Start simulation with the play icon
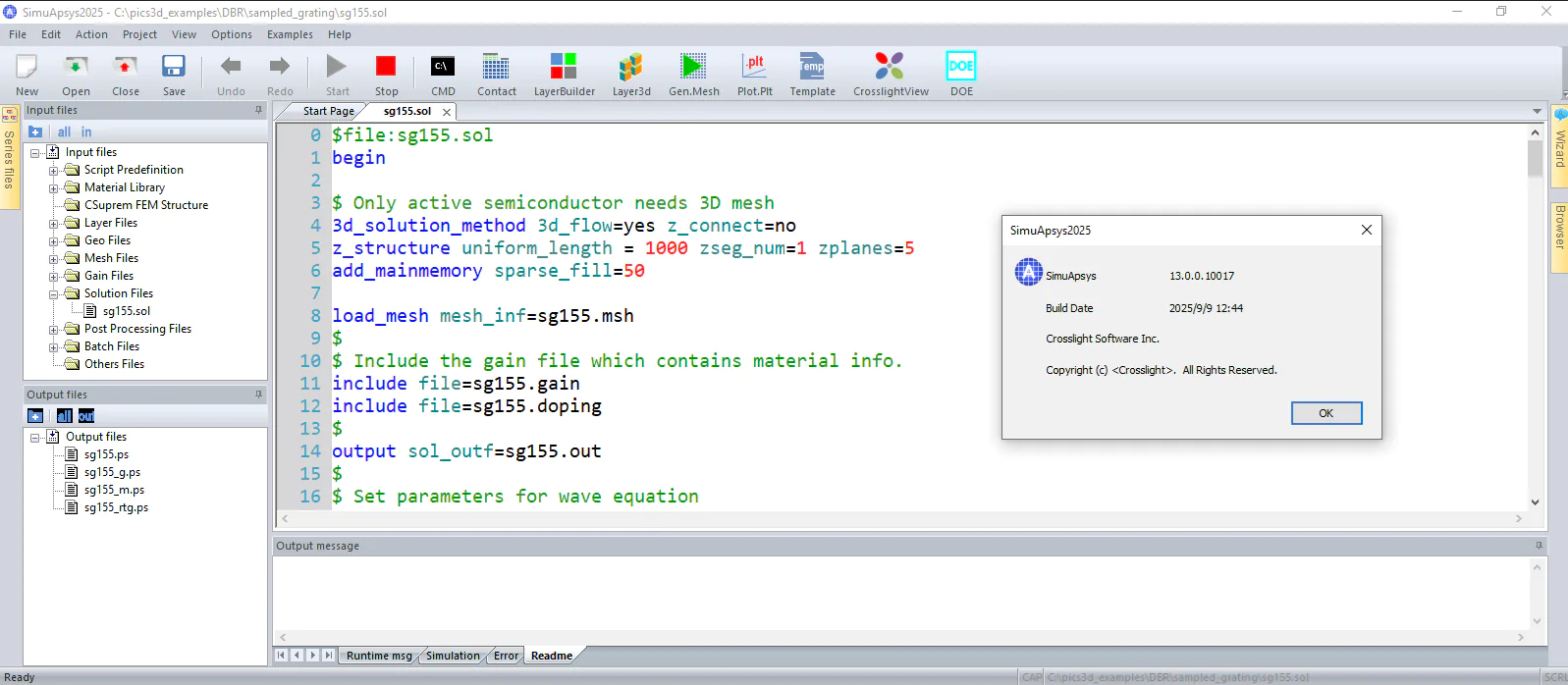Image resolution: width=1568 pixels, height=685 pixels. [337, 67]
